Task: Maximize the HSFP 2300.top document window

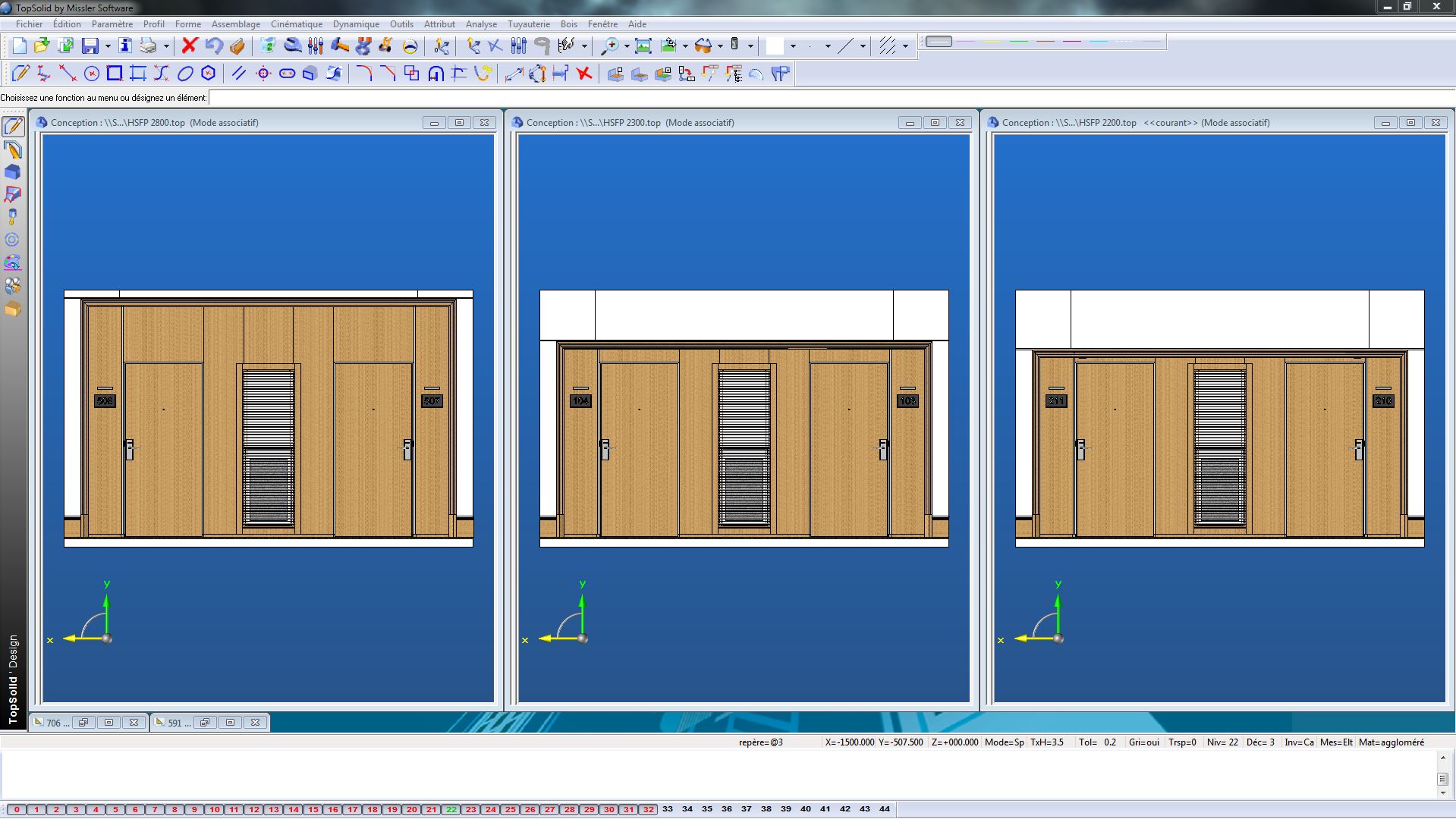Action: [x=935, y=122]
